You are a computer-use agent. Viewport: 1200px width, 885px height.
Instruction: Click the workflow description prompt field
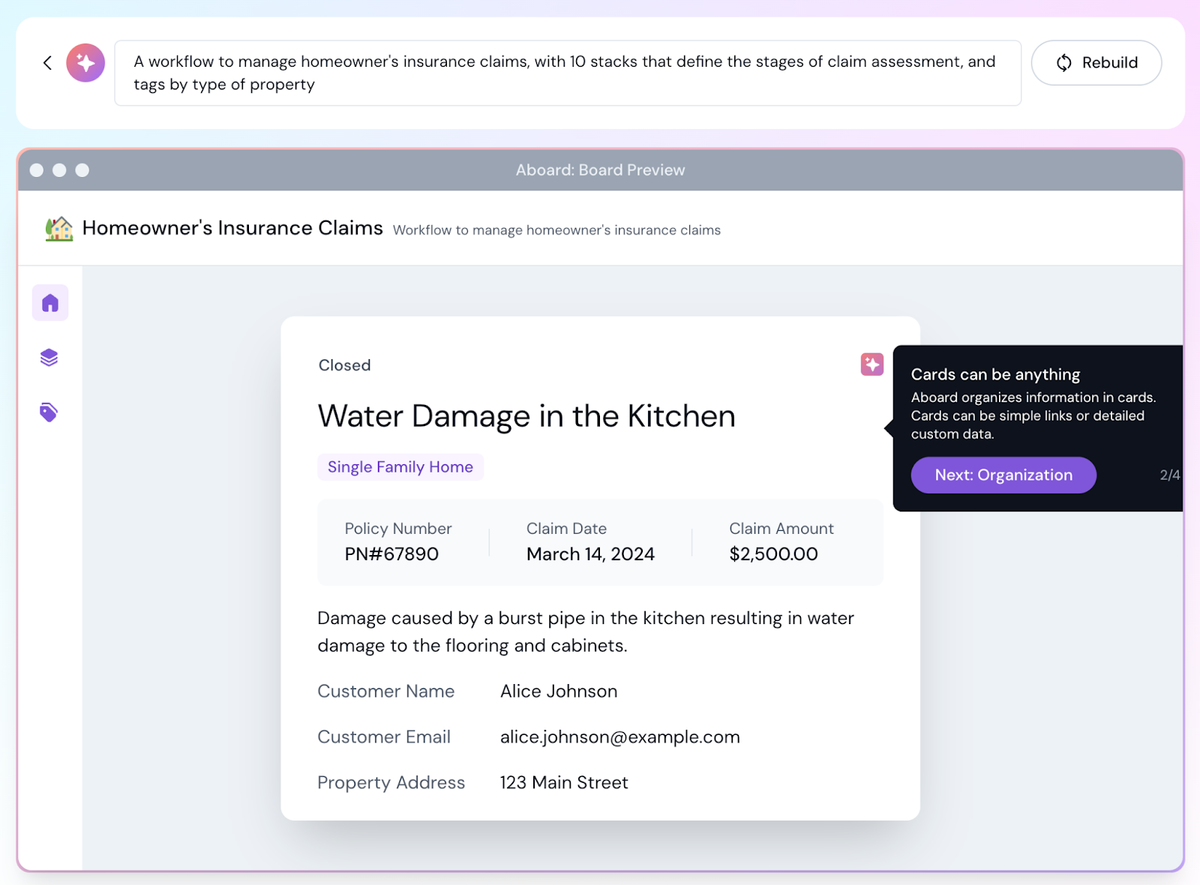567,72
